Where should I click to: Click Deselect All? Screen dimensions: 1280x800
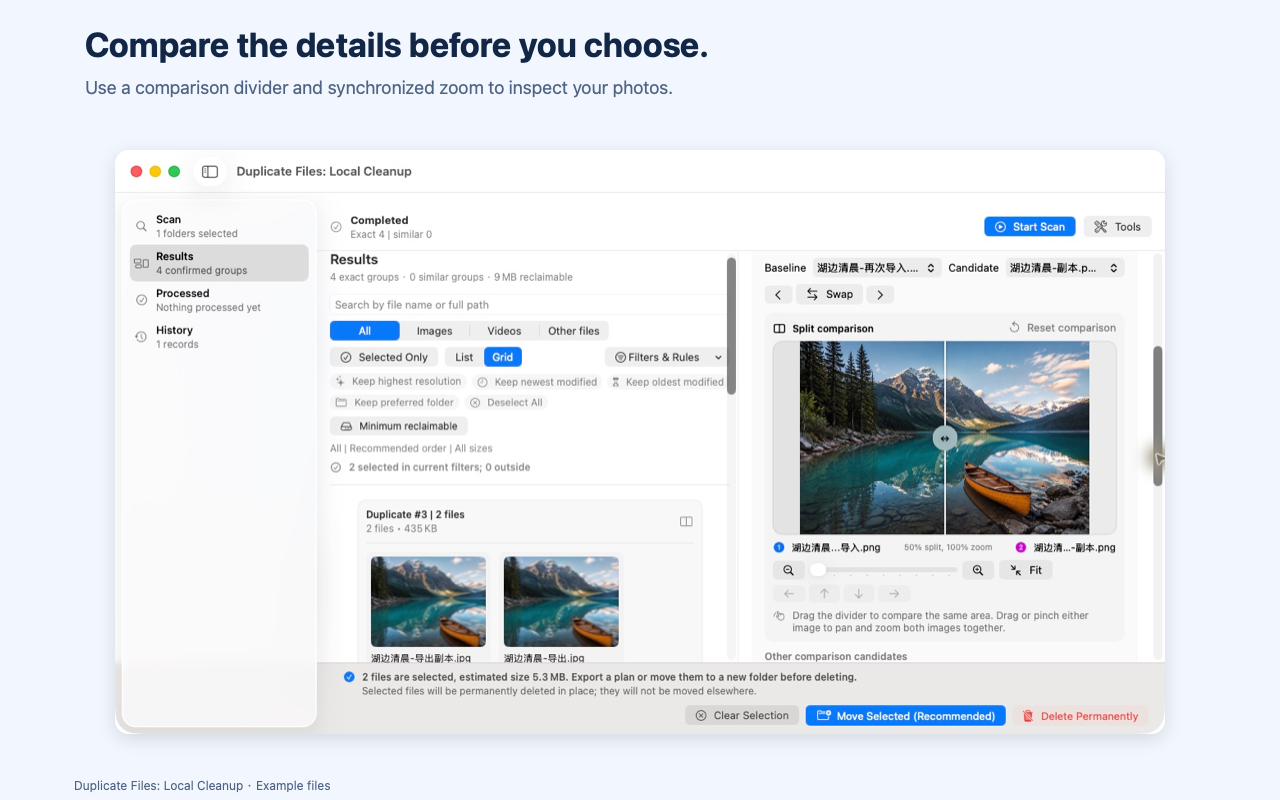[x=506, y=403]
